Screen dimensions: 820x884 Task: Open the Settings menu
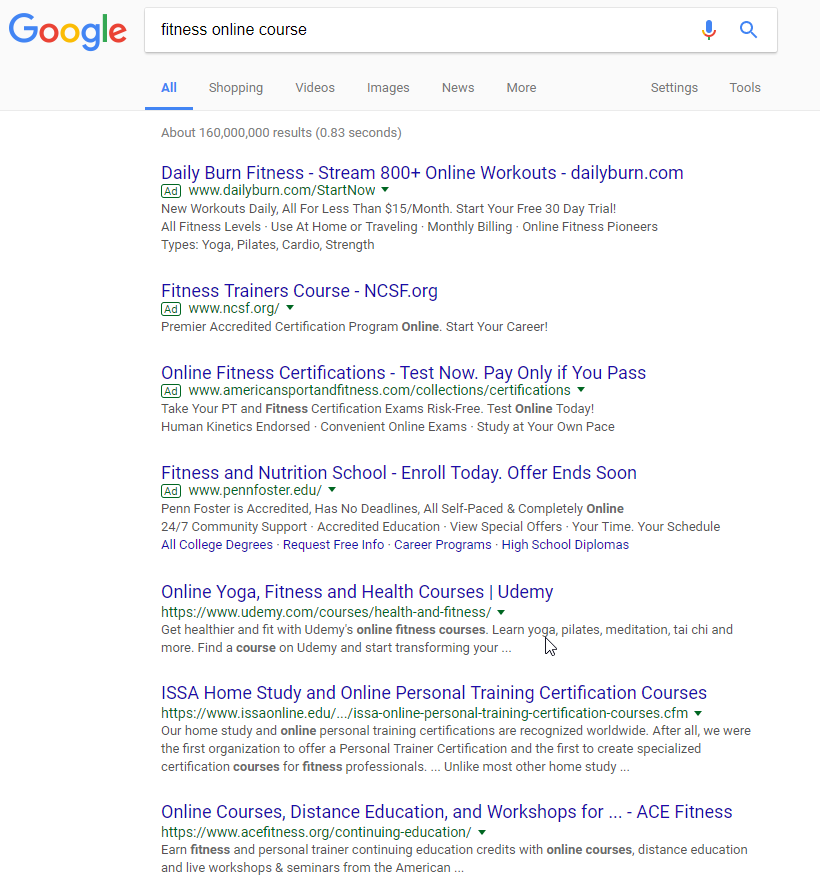pos(674,87)
